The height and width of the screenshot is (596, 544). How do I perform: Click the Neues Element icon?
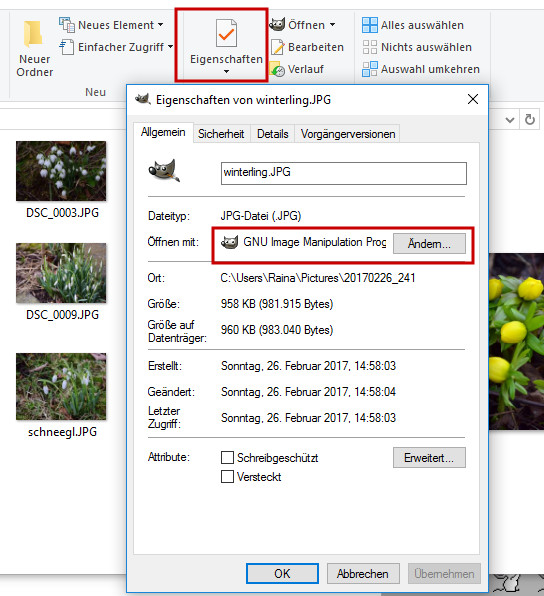[67, 25]
